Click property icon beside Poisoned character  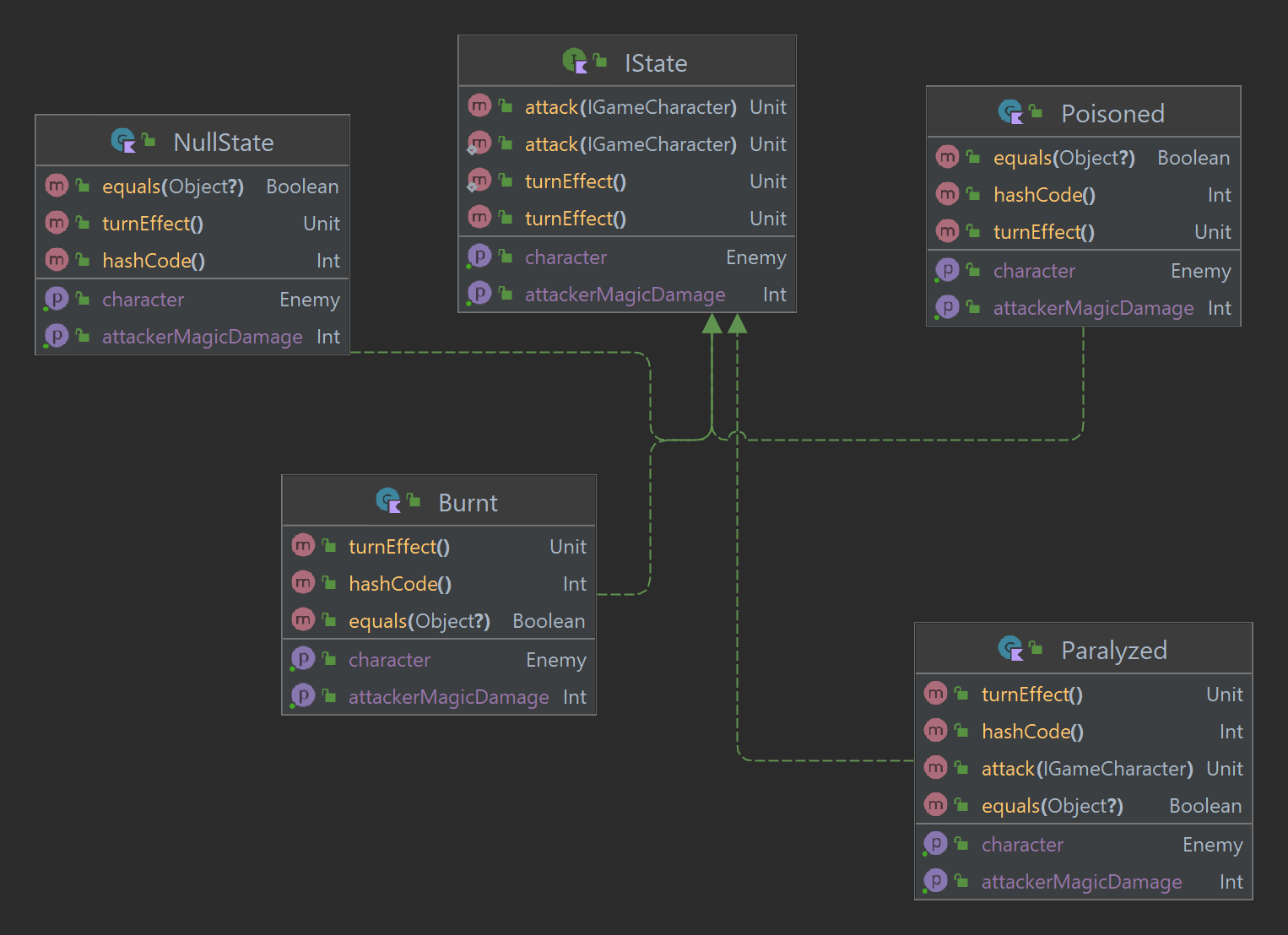[x=948, y=269]
